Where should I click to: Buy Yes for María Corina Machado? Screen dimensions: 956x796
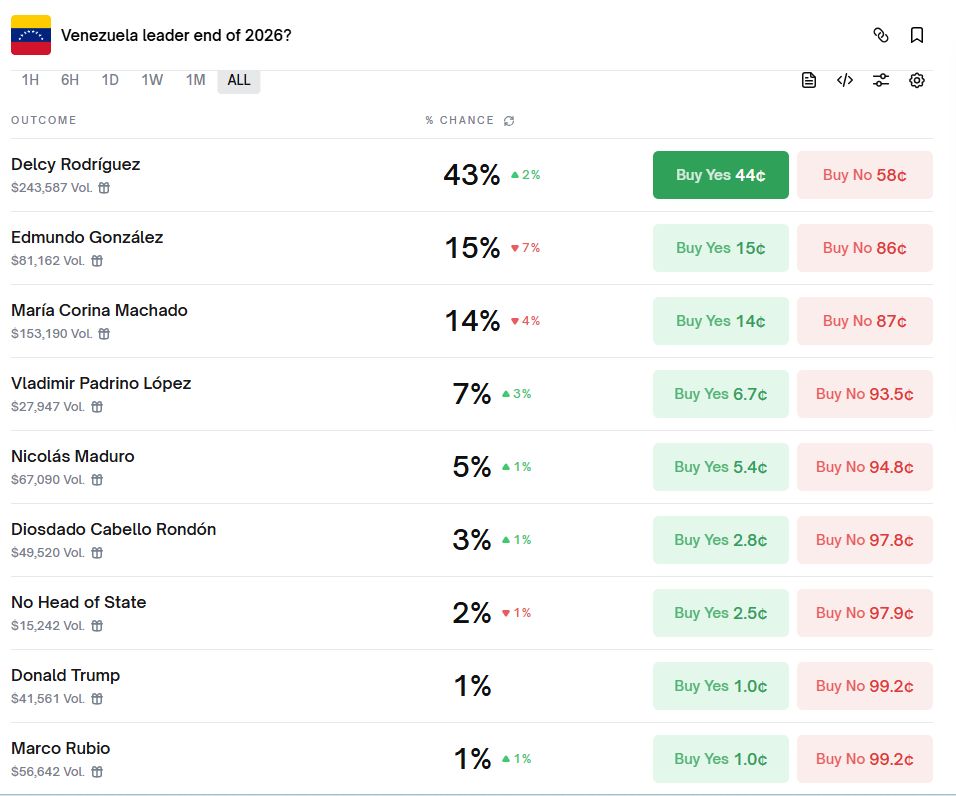coord(720,321)
